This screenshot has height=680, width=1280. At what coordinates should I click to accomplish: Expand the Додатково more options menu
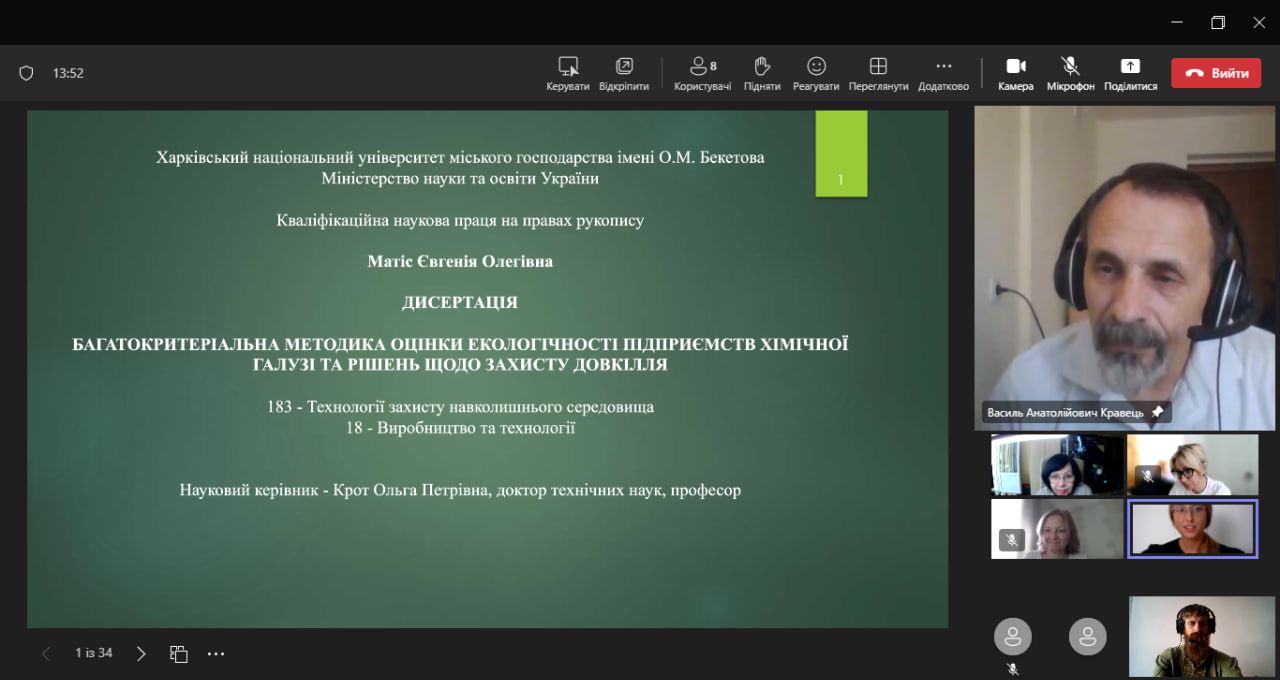[943, 67]
